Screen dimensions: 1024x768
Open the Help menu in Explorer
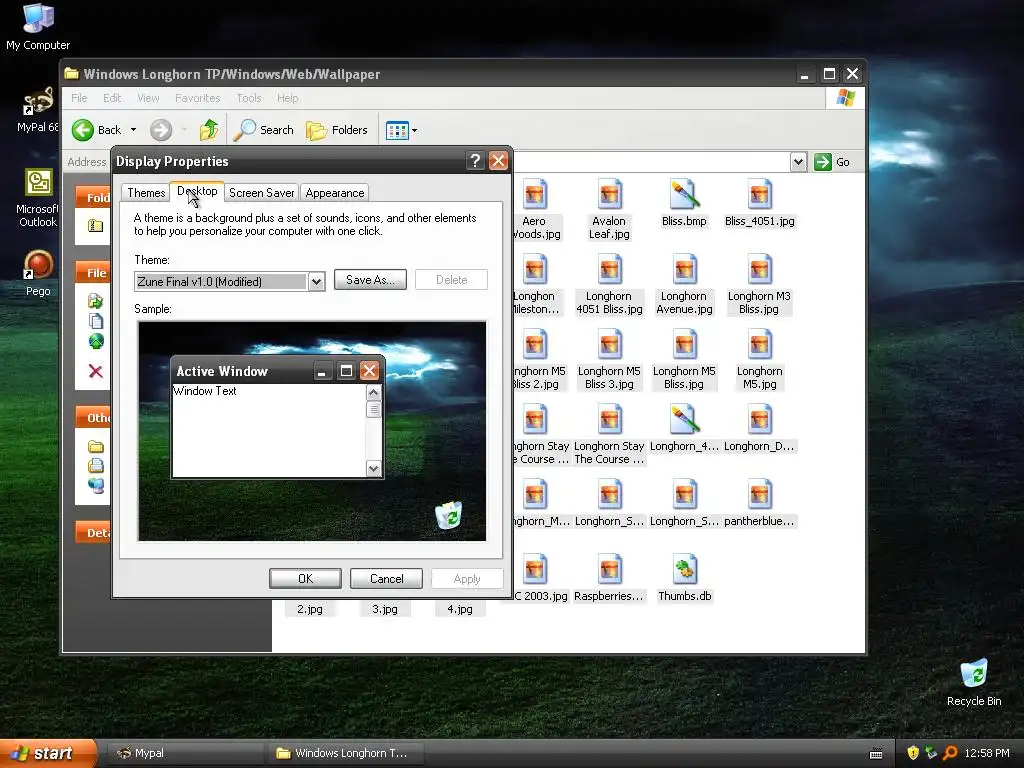[287, 98]
